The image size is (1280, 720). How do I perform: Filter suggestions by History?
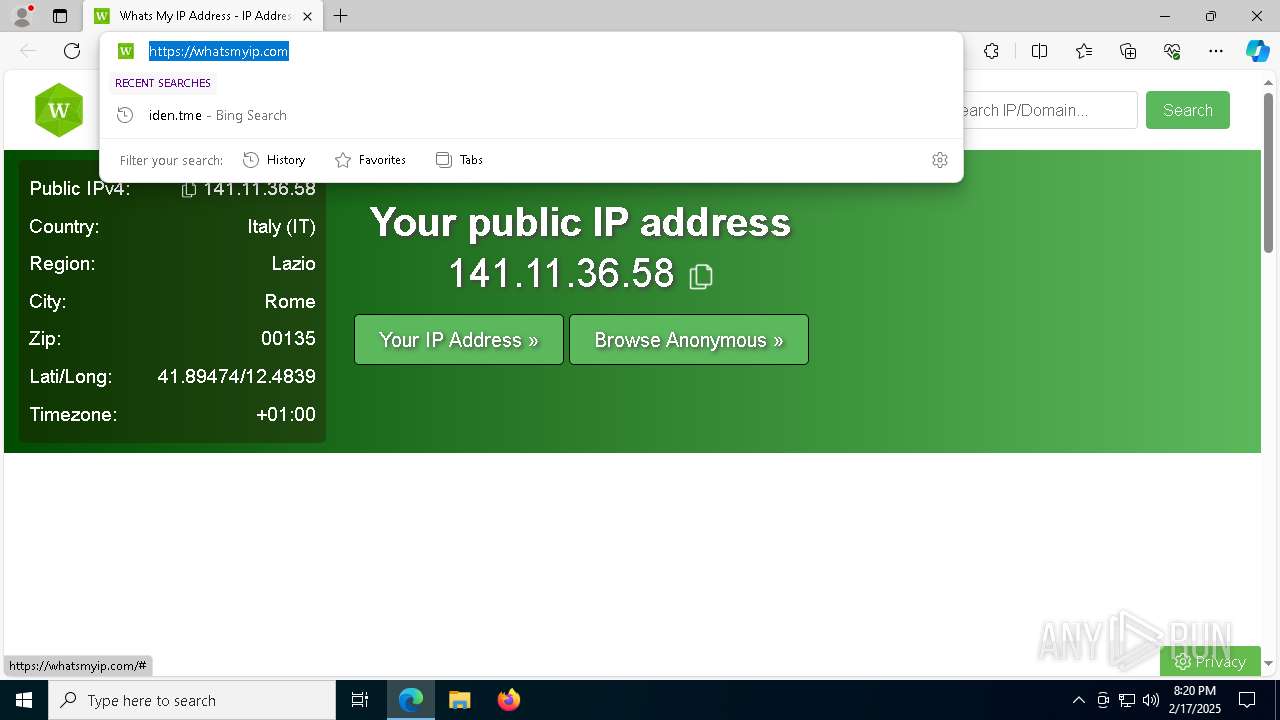[x=274, y=160]
